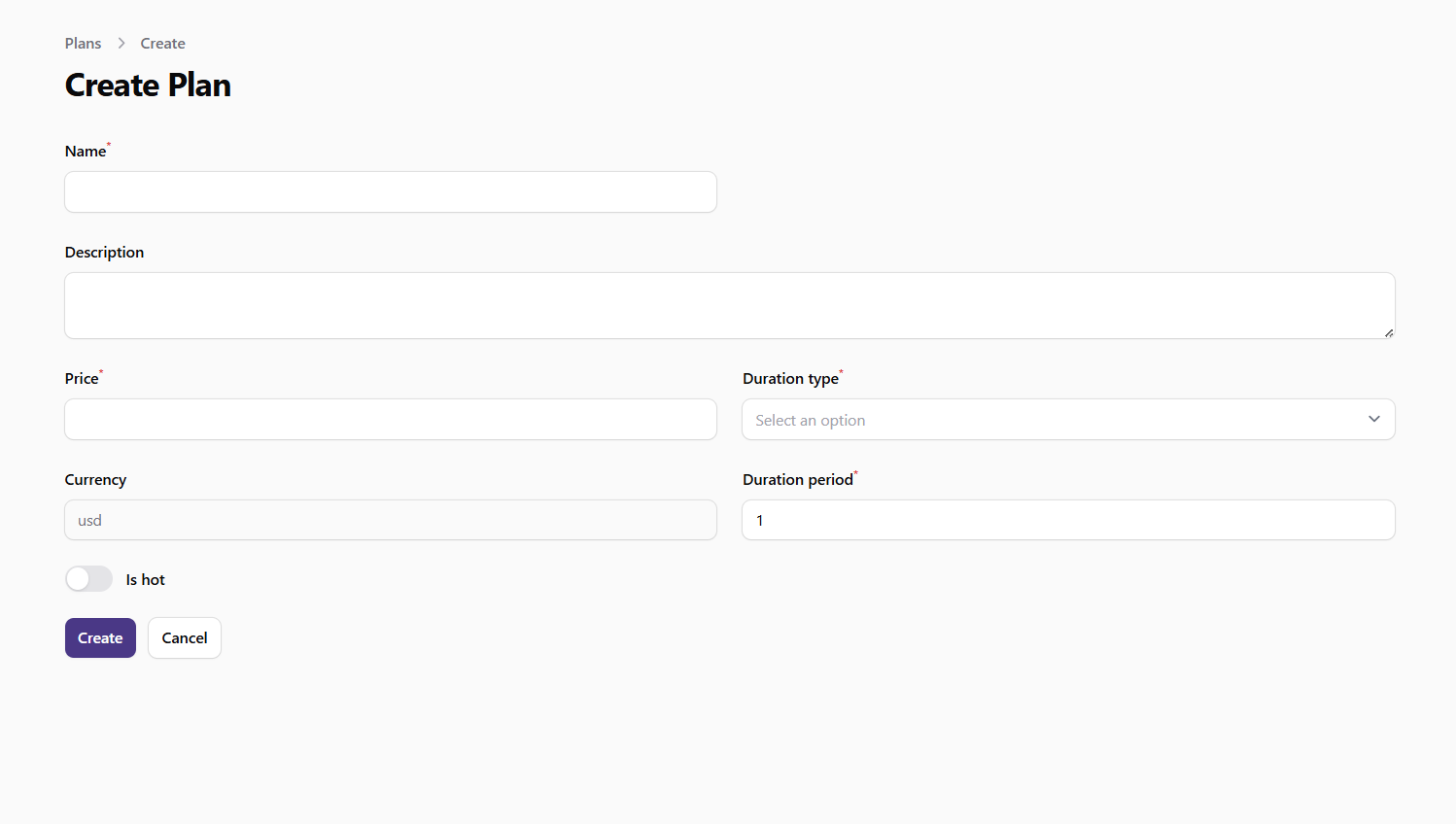Cancel the plan creation
1456x824 pixels.
pyautogui.click(x=185, y=638)
